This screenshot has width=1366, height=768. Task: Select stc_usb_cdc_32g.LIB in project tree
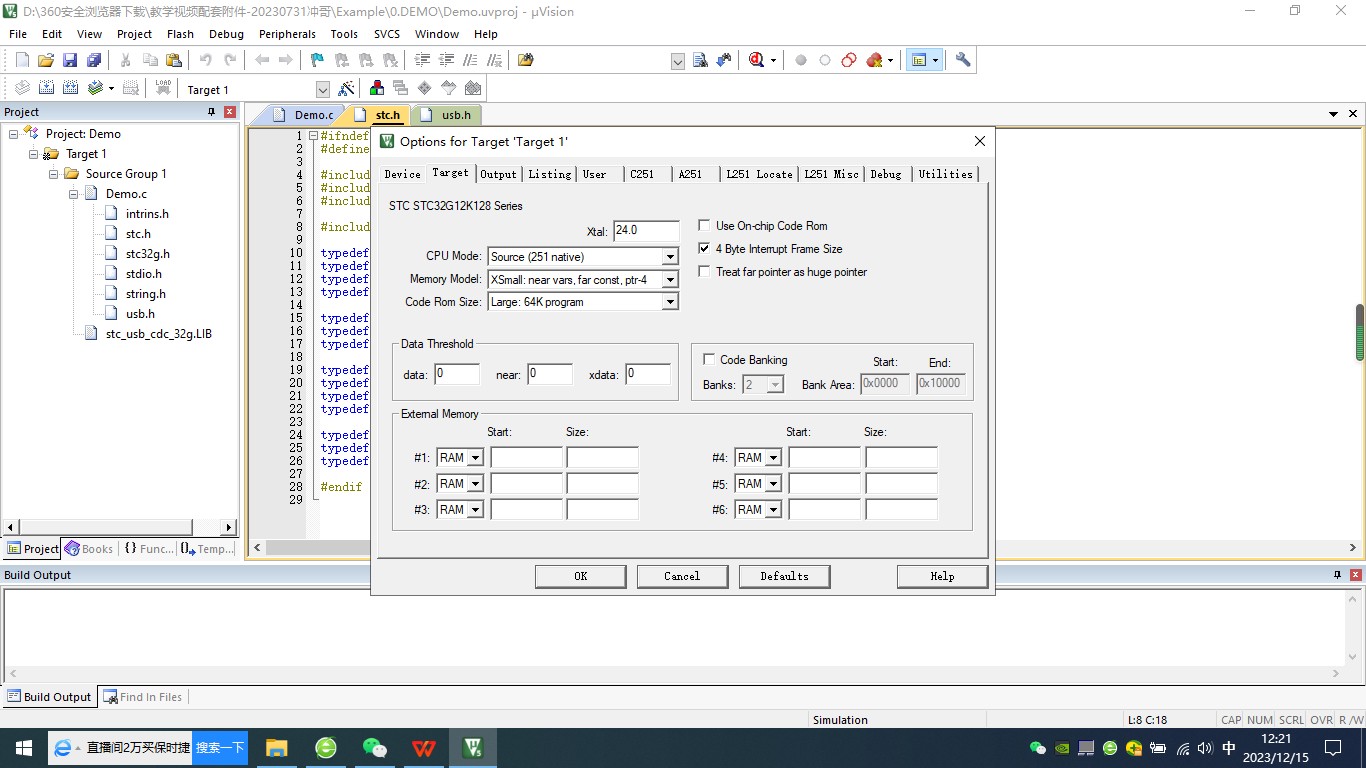[x=159, y=334]
